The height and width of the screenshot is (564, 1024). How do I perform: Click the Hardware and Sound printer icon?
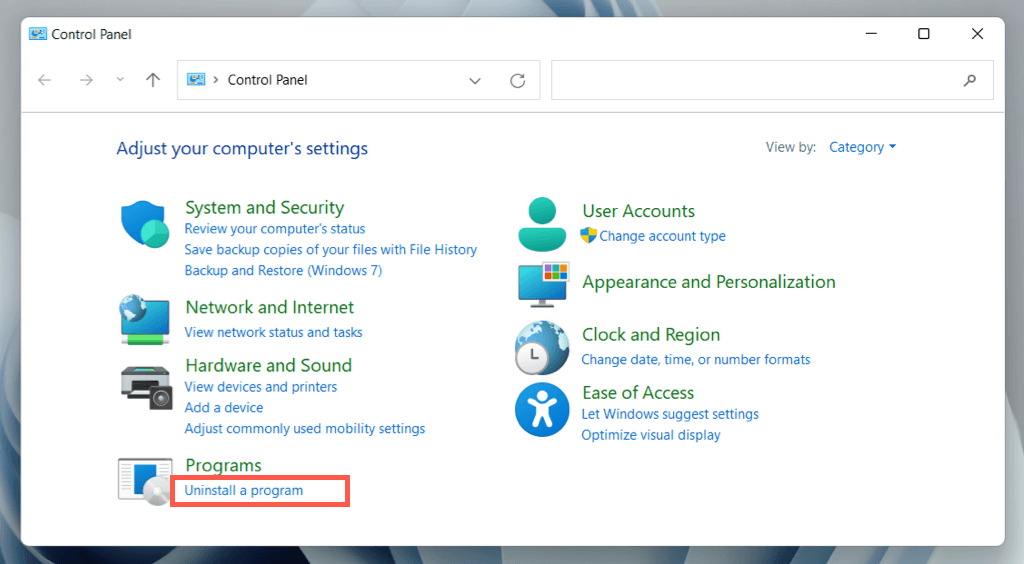tap(145, 385)
